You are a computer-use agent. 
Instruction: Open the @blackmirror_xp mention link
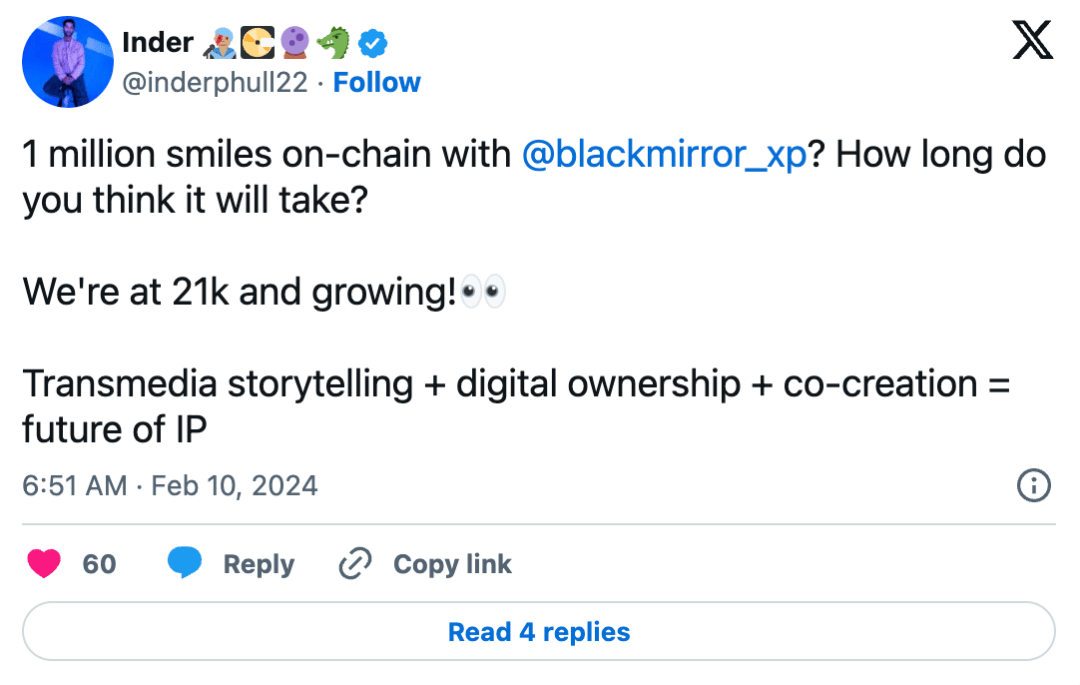tap(664, 156)
